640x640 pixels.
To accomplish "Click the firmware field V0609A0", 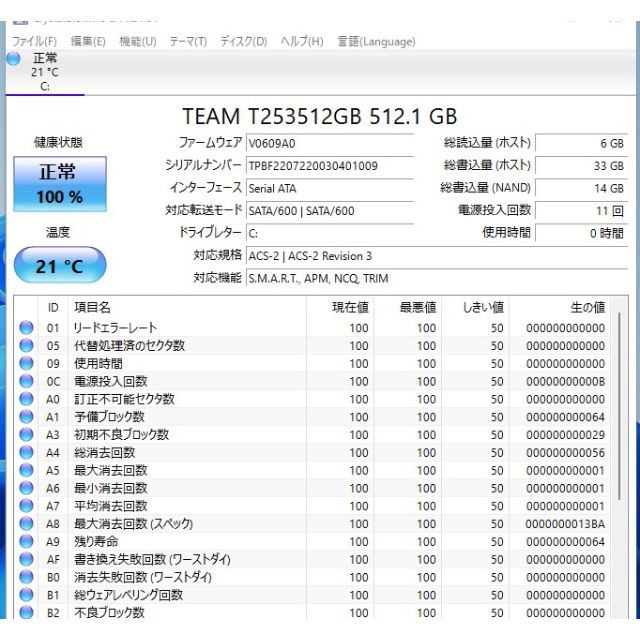I will point(330,143).
